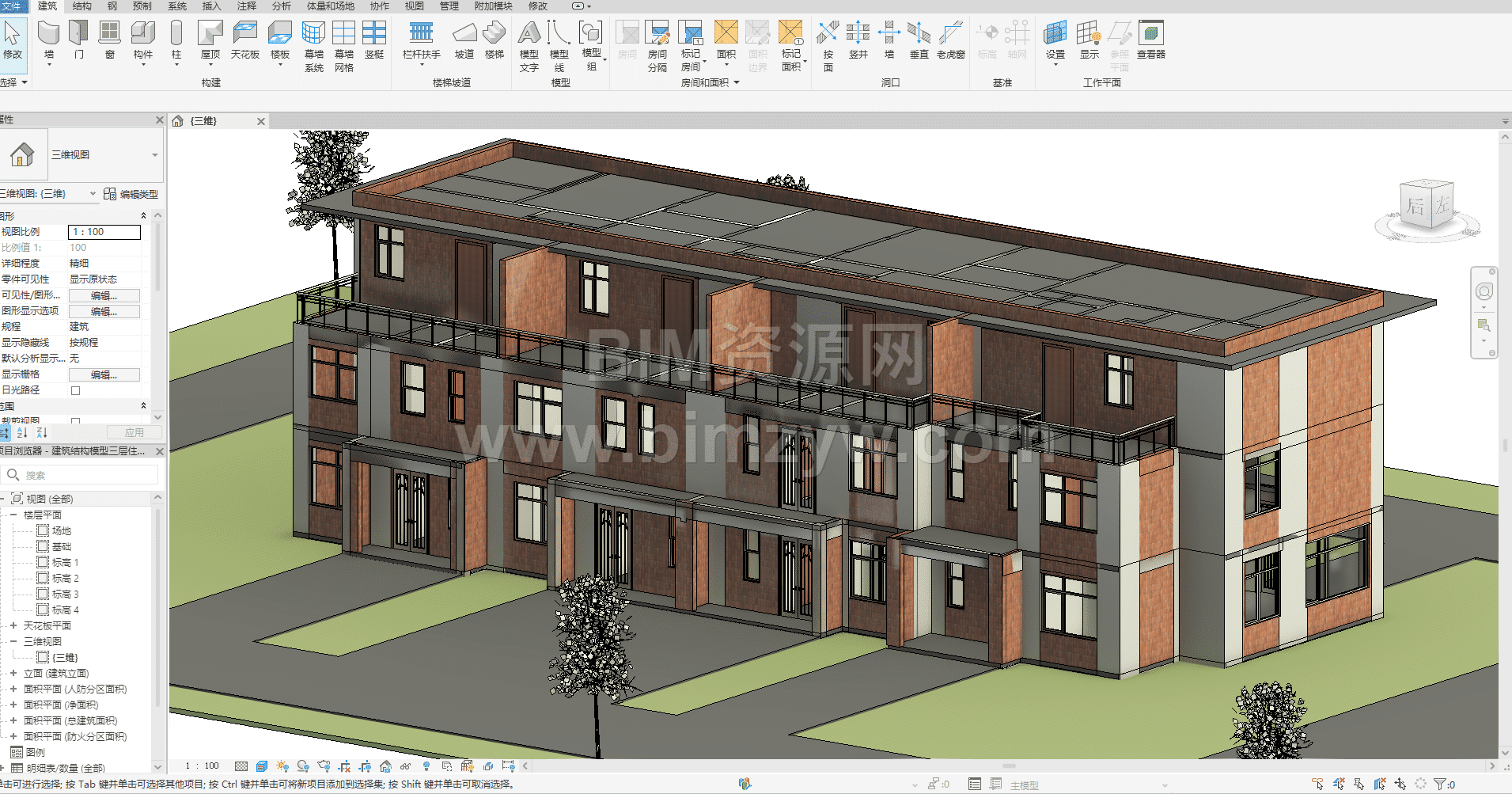This screenshot has height=794, width=1512.
Task: Toggle temporary hide/isolate glasses icon
Action: tap(406, 766)
